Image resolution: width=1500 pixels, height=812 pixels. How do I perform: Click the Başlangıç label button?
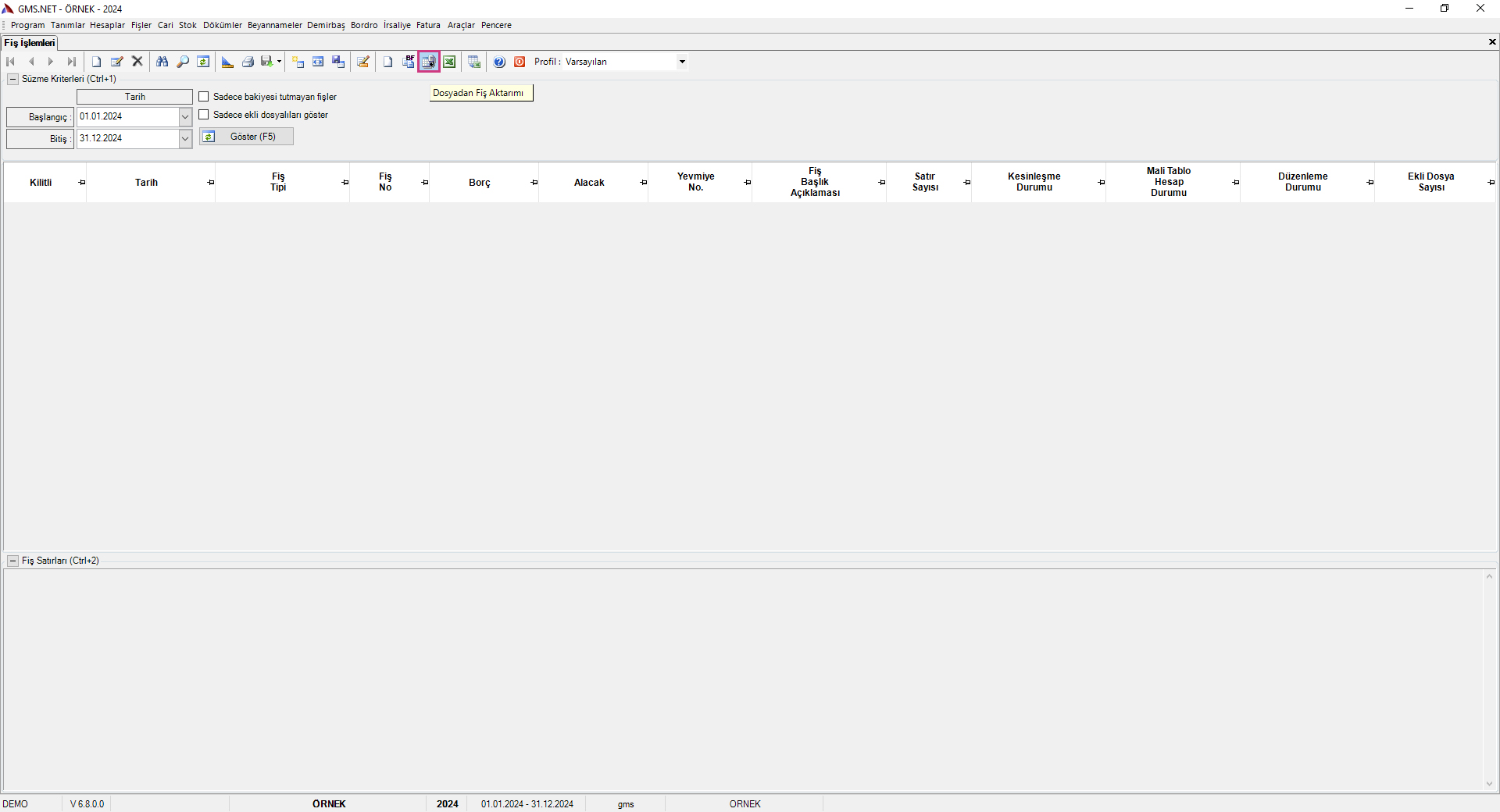pyautogui.click(x=40, y=117)
